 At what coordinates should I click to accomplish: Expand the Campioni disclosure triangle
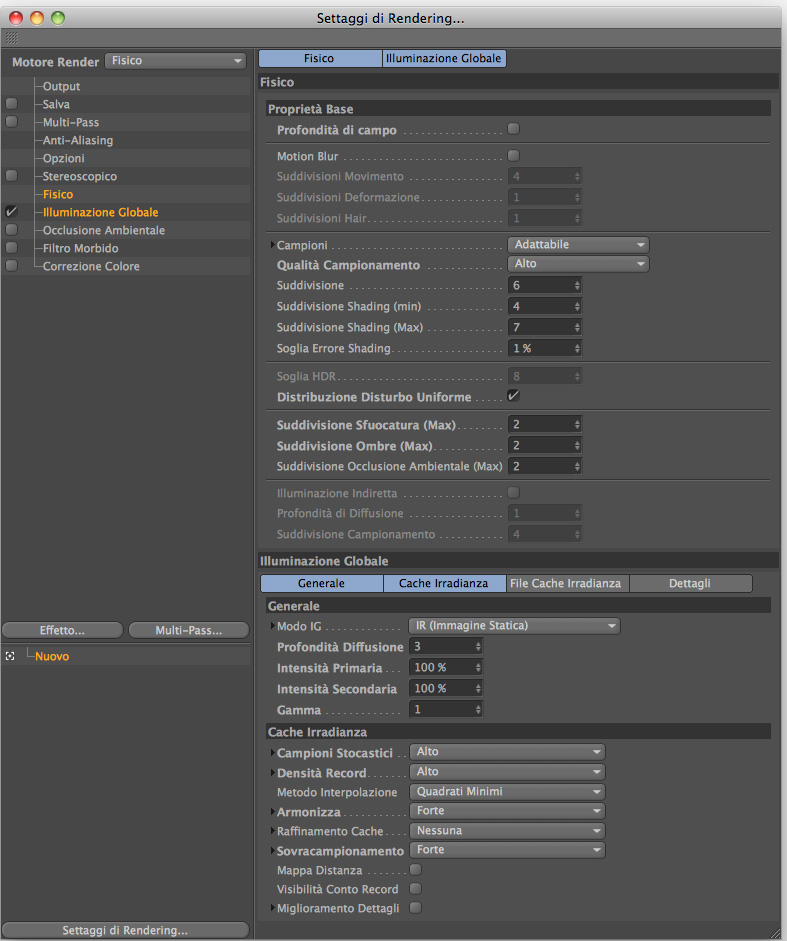(x=272, y=245)
